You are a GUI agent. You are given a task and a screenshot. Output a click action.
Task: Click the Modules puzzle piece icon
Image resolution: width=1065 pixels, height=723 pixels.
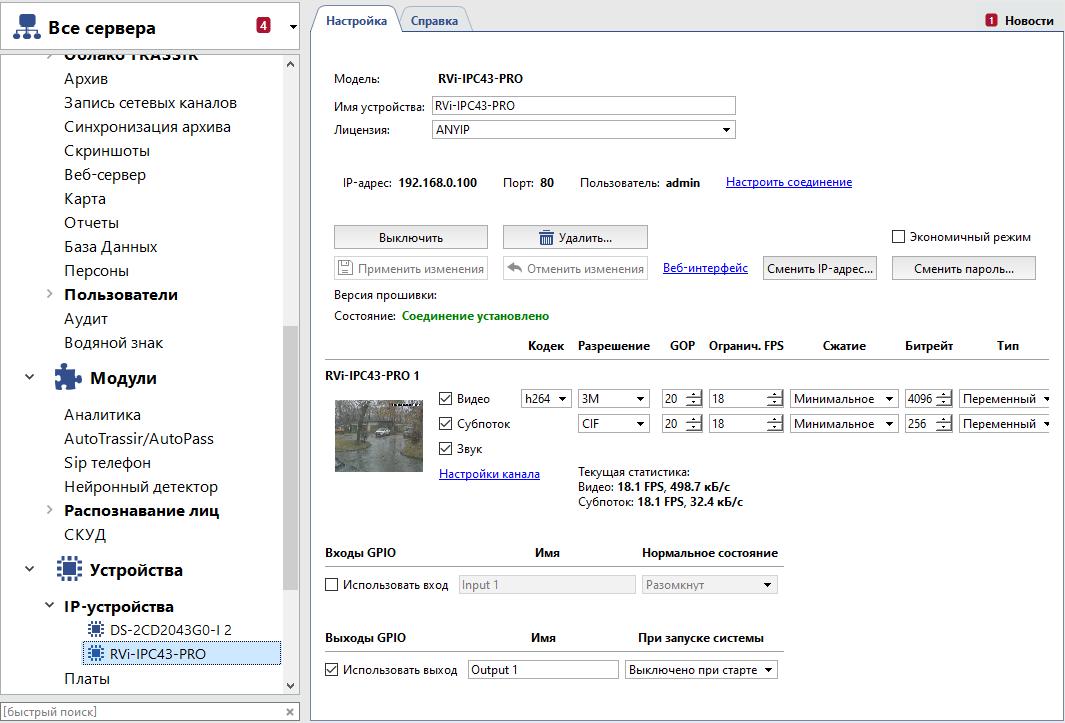click(x=68, y=378)
